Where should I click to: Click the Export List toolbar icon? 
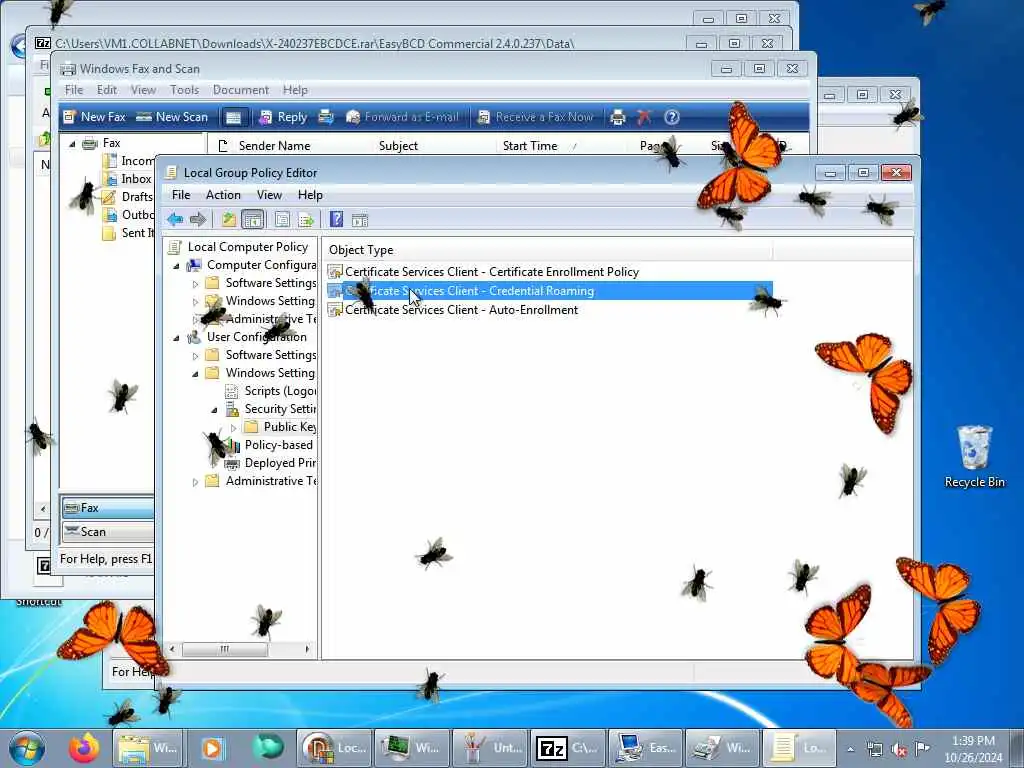306,219
